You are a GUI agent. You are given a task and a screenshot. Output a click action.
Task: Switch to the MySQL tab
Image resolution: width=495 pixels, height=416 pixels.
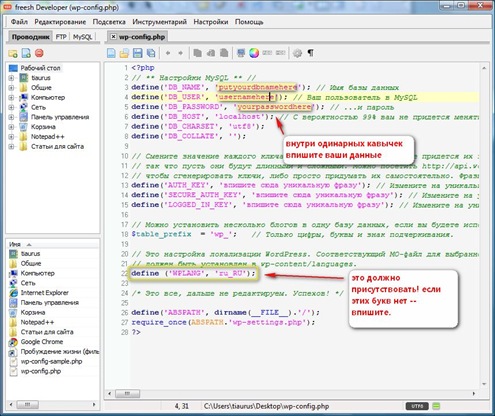point(82,37)
